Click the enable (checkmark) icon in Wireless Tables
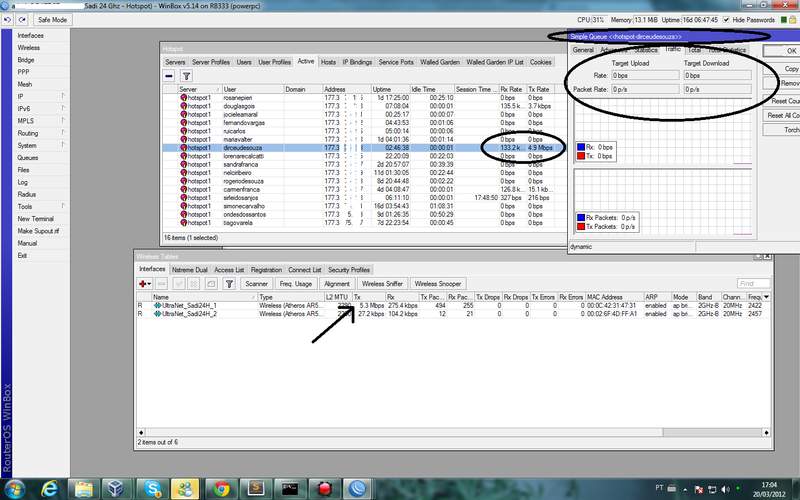800x500 pixels. pyautogui.click(x=179, y=284)
